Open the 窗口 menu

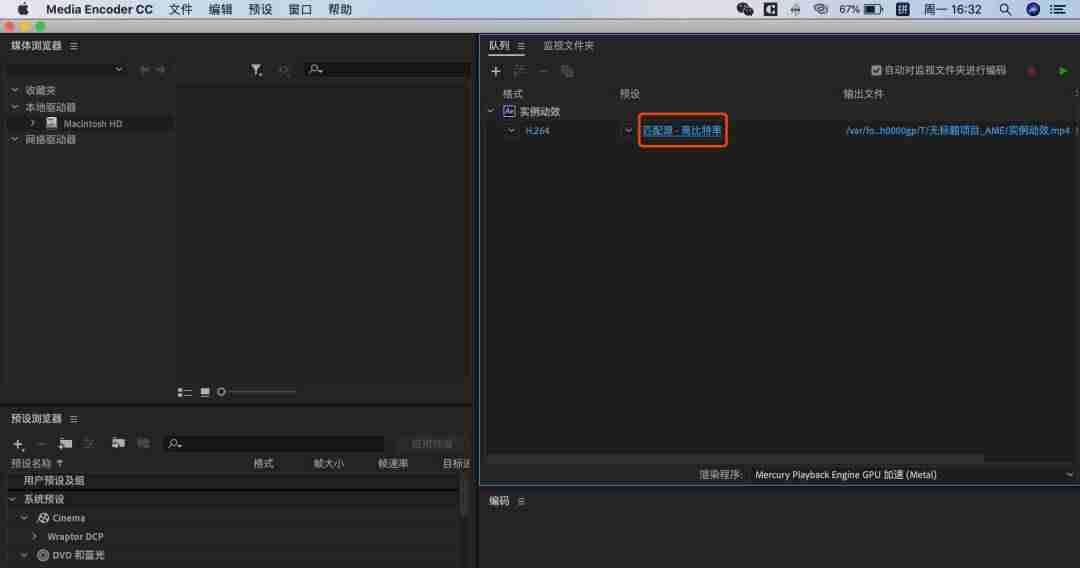point(300,10)
